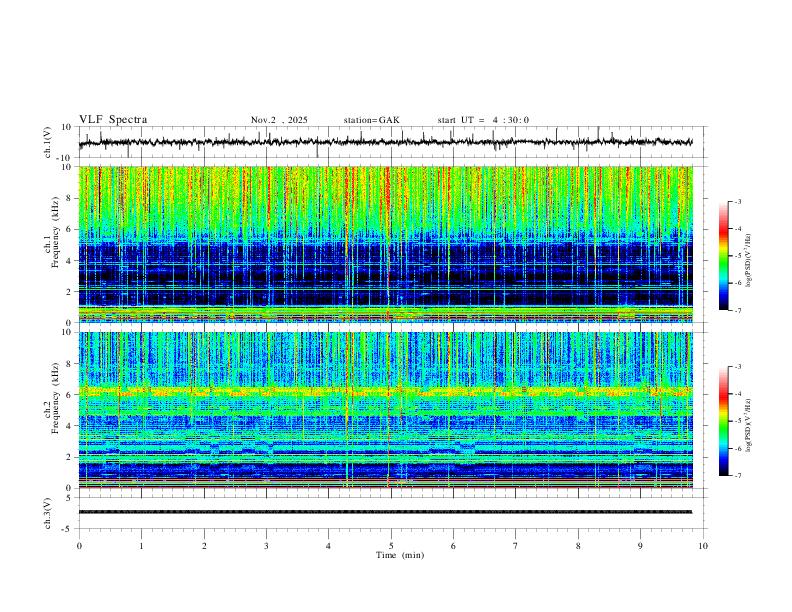Click the 'ch.1(V)' waveform axis label

[x=48, y=142]
